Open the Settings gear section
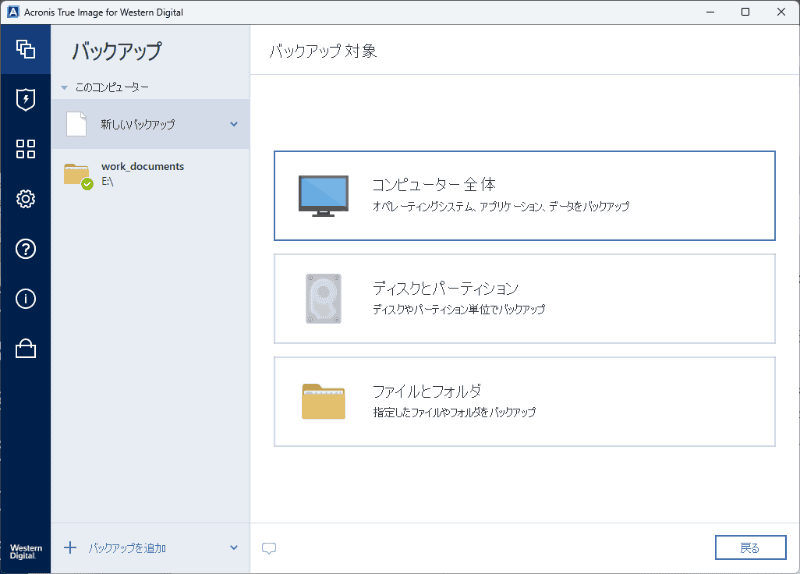 pos(26,199)
